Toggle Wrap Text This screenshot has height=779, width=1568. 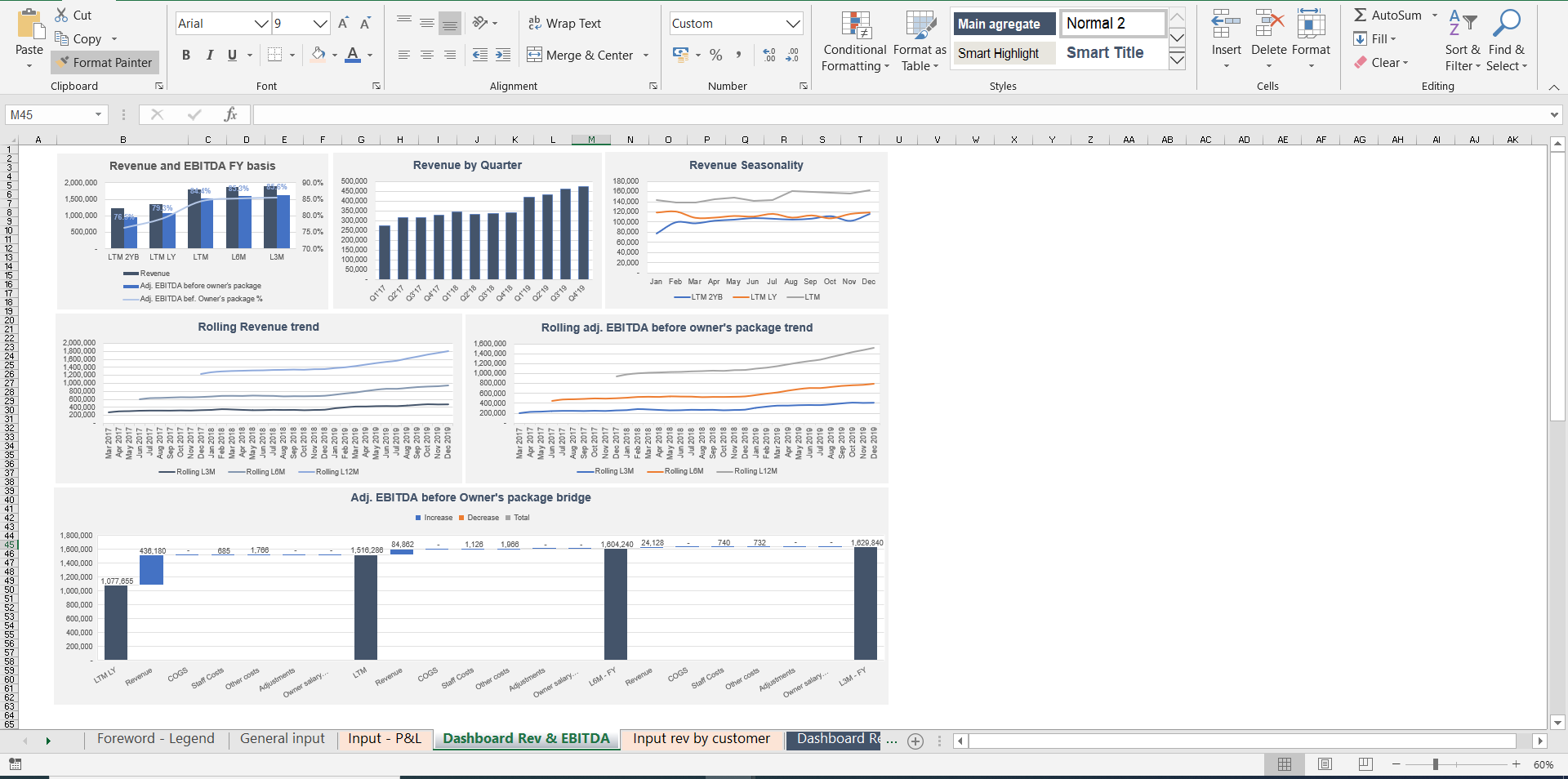click(564, 23)
